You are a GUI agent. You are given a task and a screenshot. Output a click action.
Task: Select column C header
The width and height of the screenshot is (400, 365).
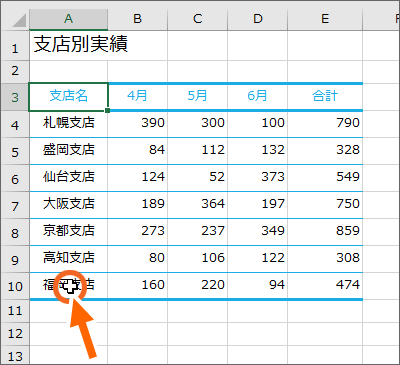pos(197,19)
